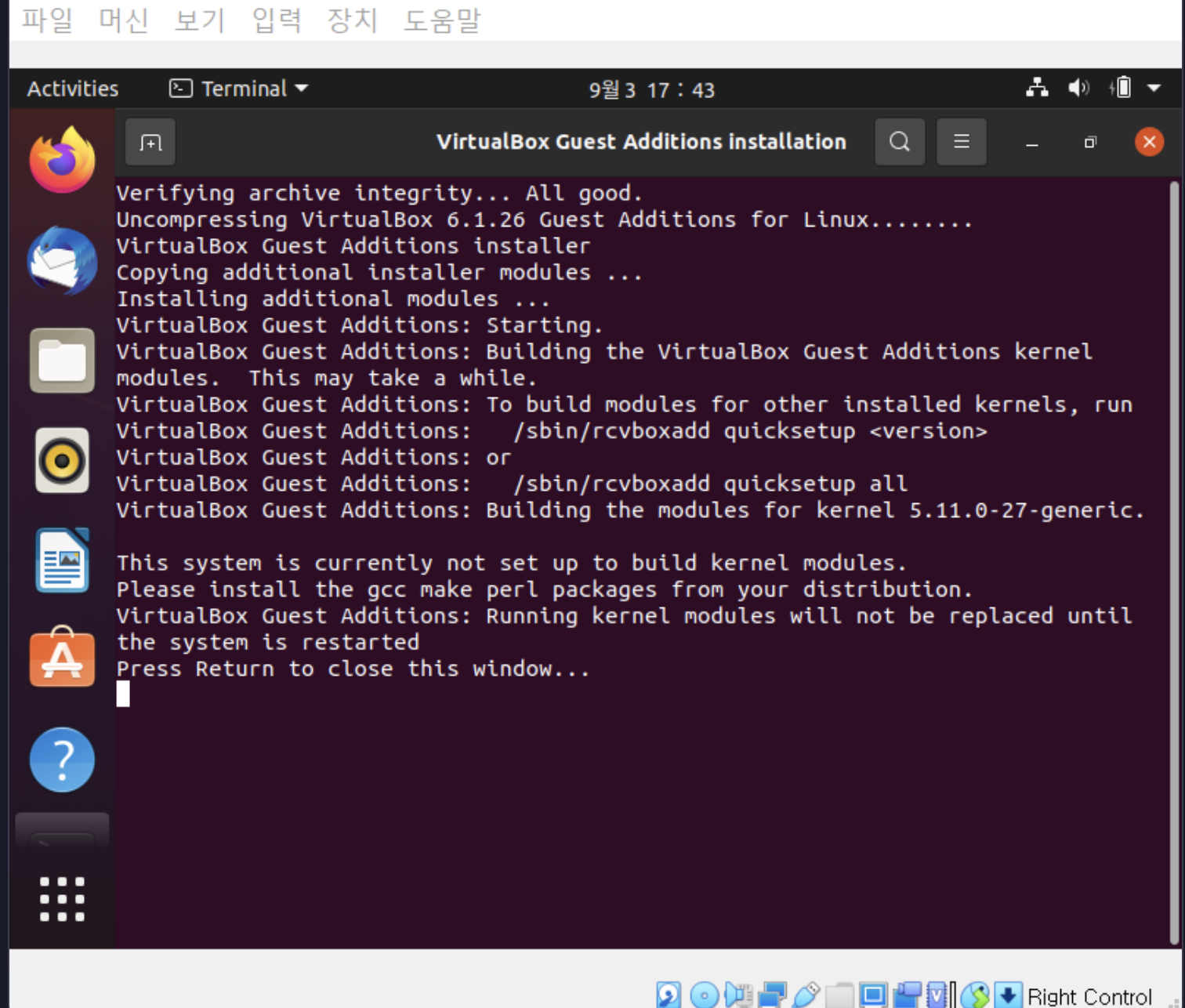Click the terminal vertical scrollbar
The height and width of the screenshot is (1008, 1185).
pyautogui.click(x=1173, y=562)
